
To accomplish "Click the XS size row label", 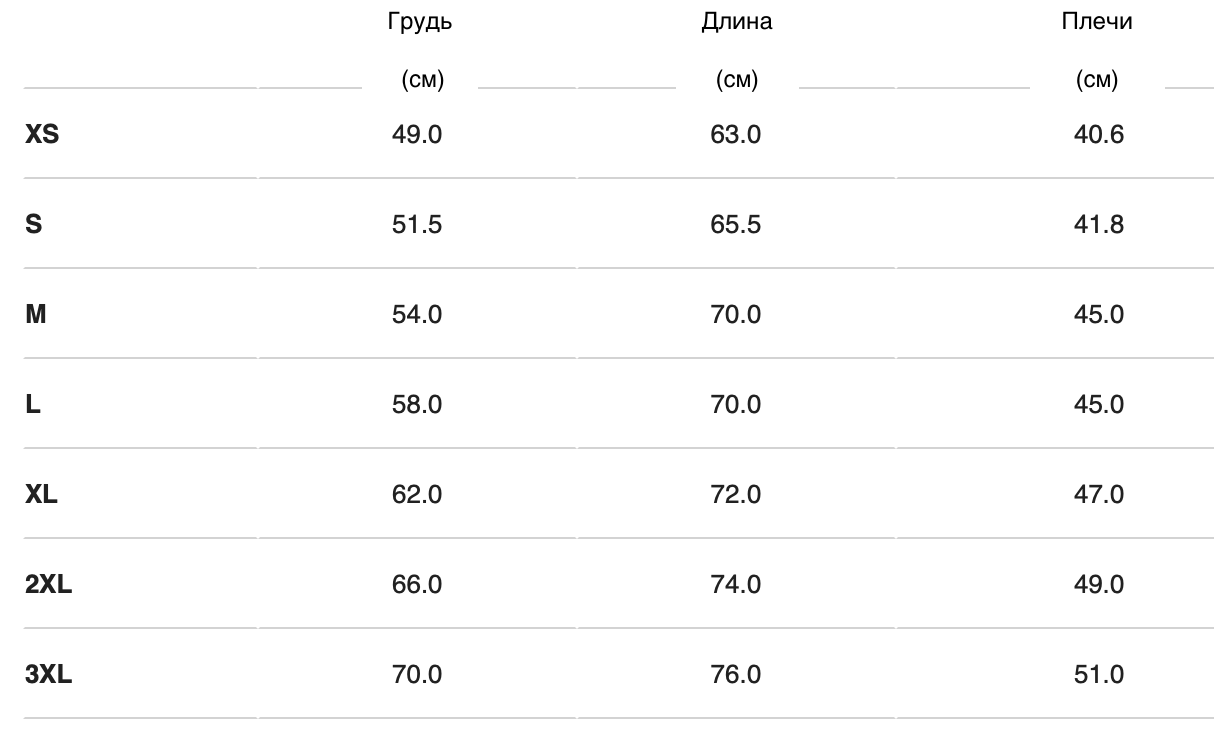I will [42, 135].
